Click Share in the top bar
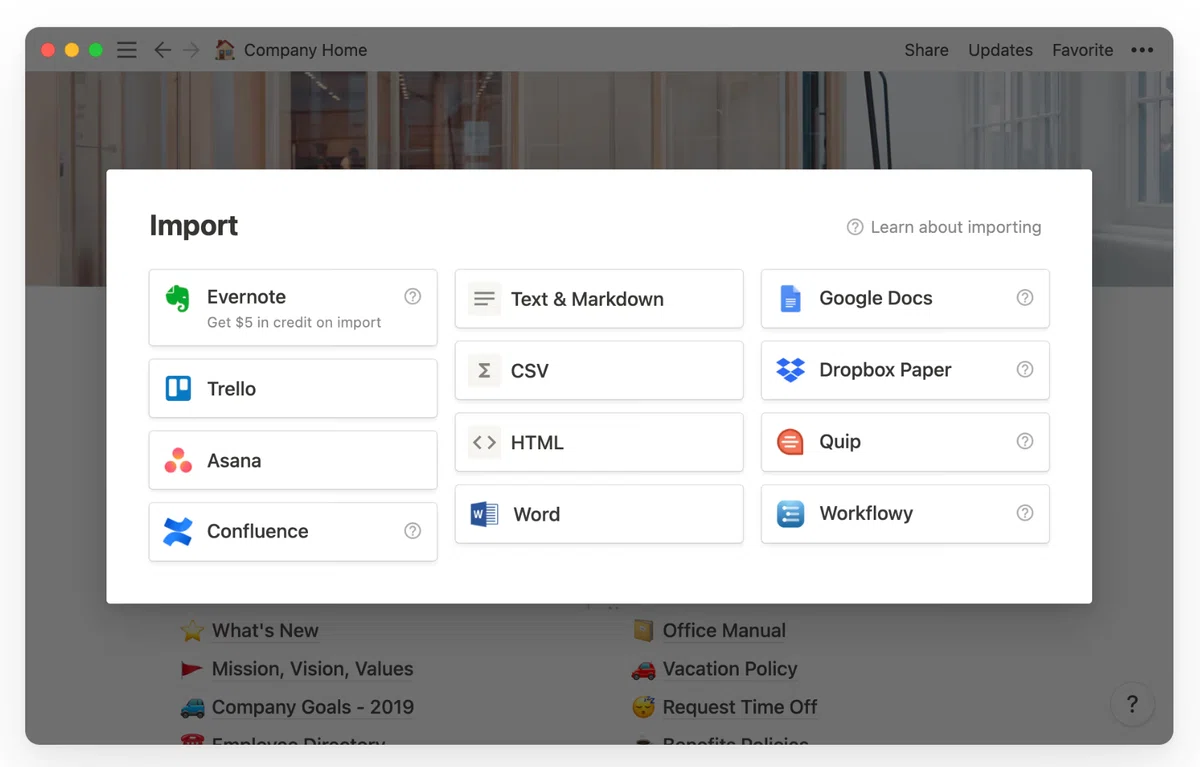The width and height of the screenshot is (1200, 767). (x=926, y=50)
